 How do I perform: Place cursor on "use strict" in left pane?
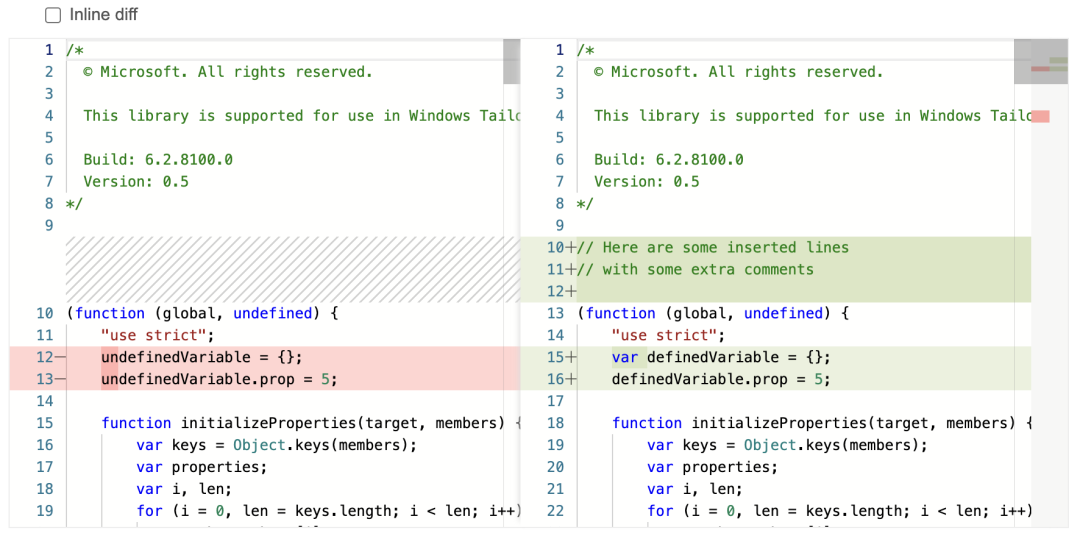[x=157, y=336]
